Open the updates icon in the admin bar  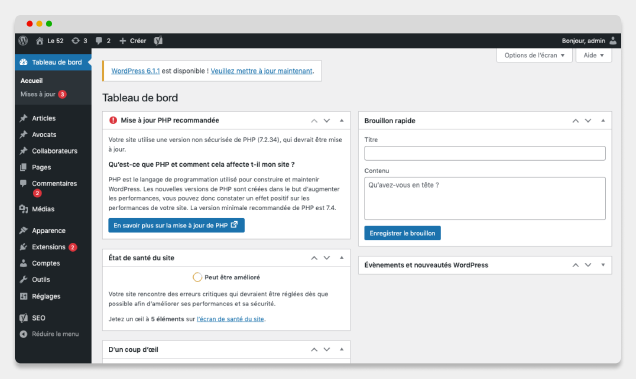click(x=79, y=41)
